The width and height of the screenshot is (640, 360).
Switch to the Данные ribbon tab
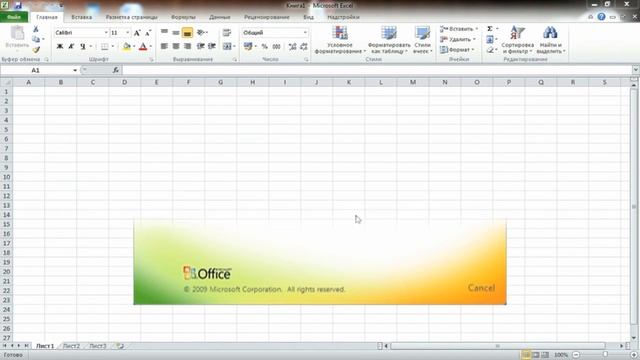(220, 17)
